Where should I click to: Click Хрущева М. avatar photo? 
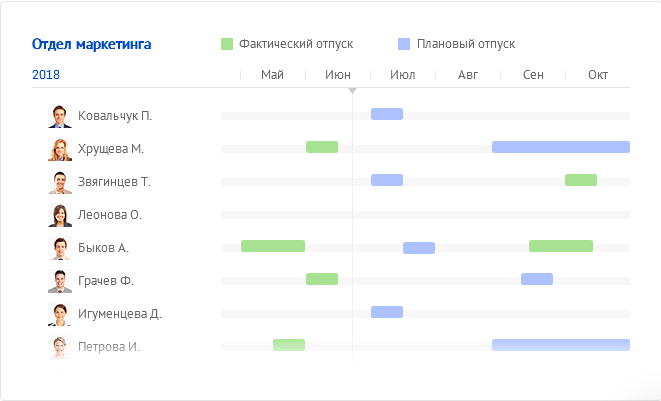[x=60, y=149]
